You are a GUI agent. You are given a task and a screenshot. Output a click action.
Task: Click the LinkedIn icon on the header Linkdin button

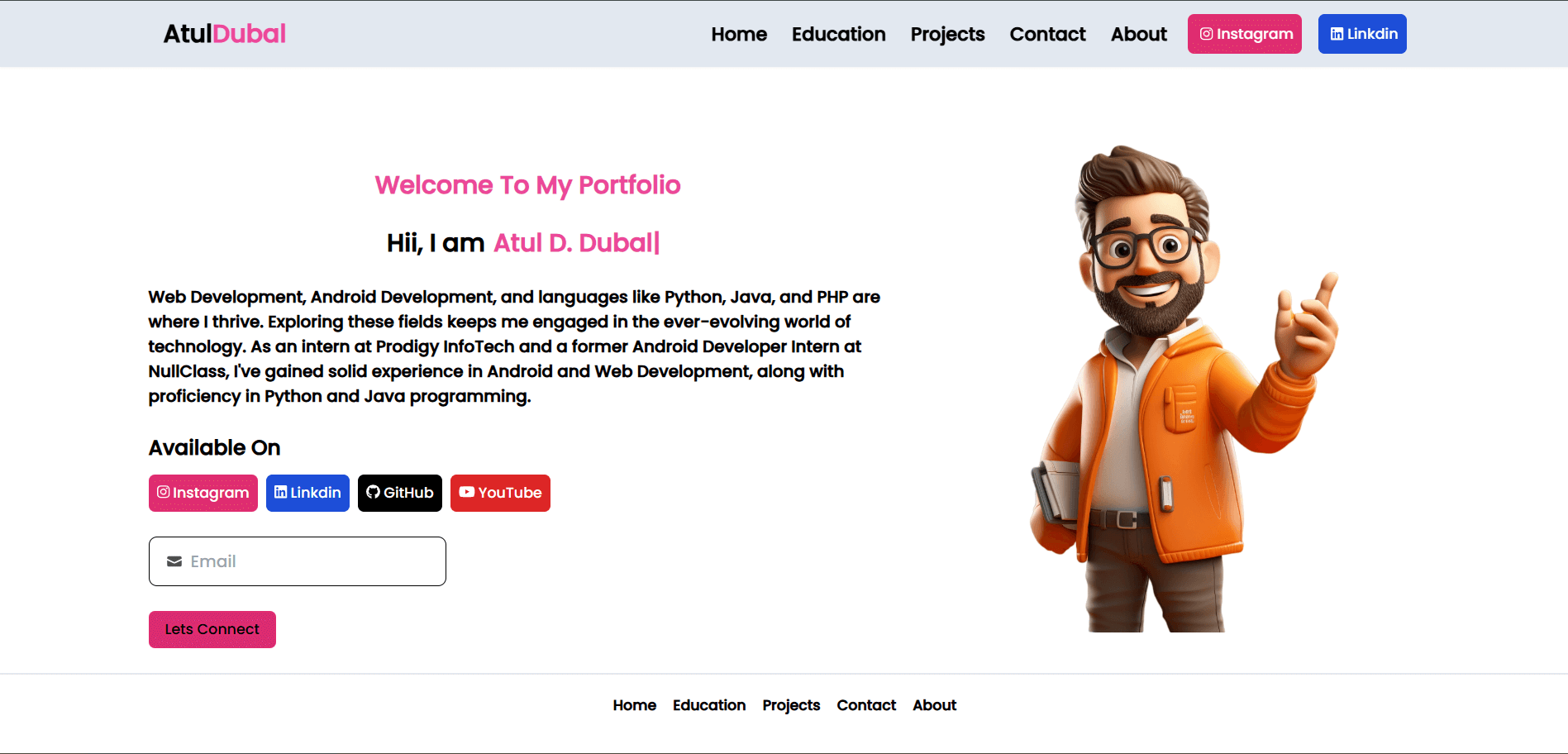pos(1337,33)
